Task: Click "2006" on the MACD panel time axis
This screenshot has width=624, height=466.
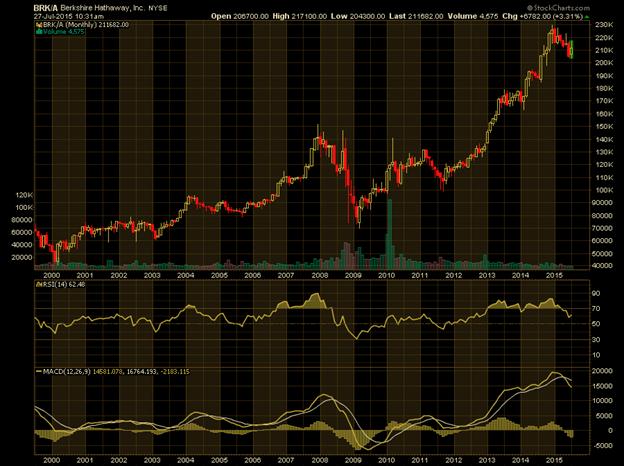Action: pos(252,460)
